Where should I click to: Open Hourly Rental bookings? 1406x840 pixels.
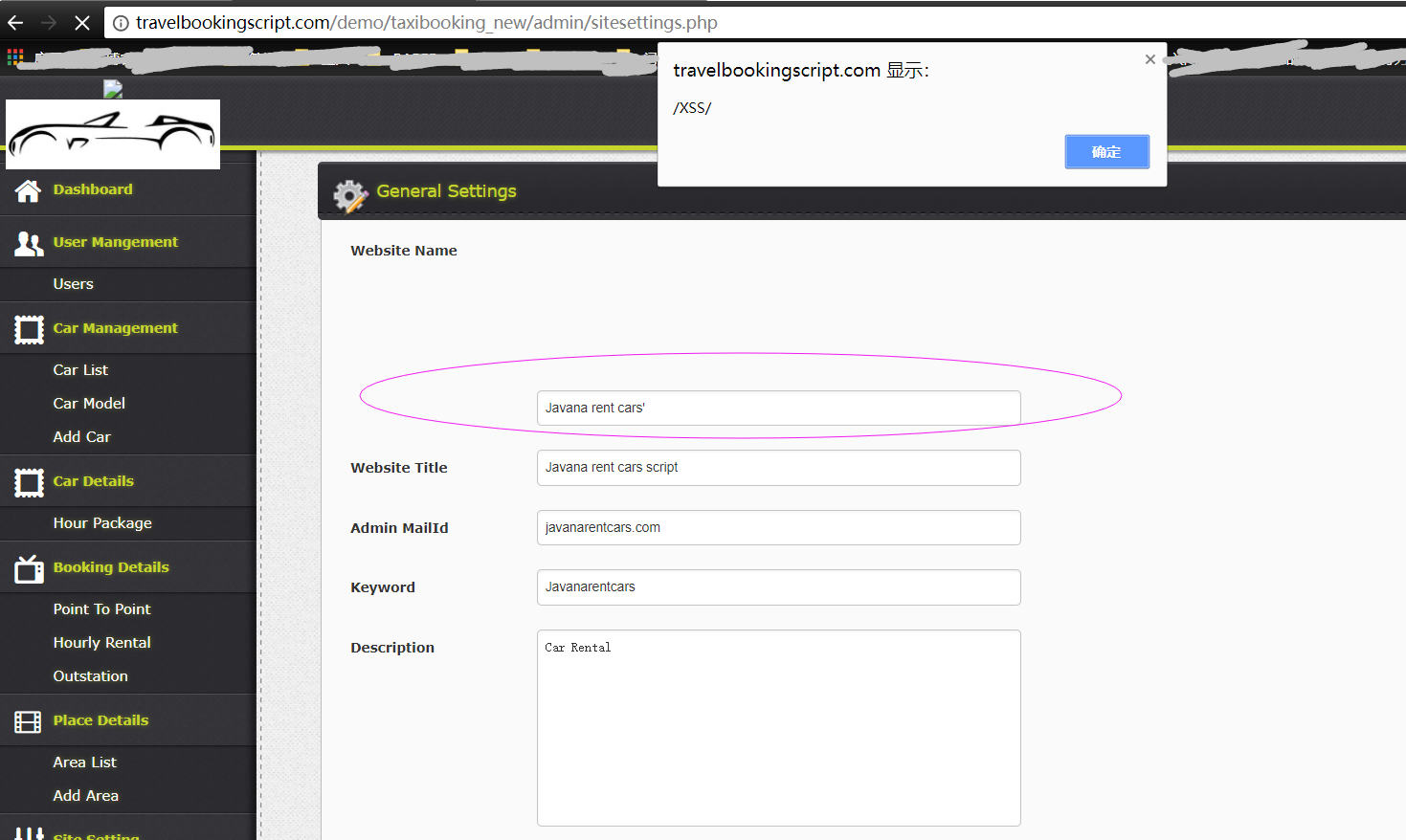click(102, 643)
